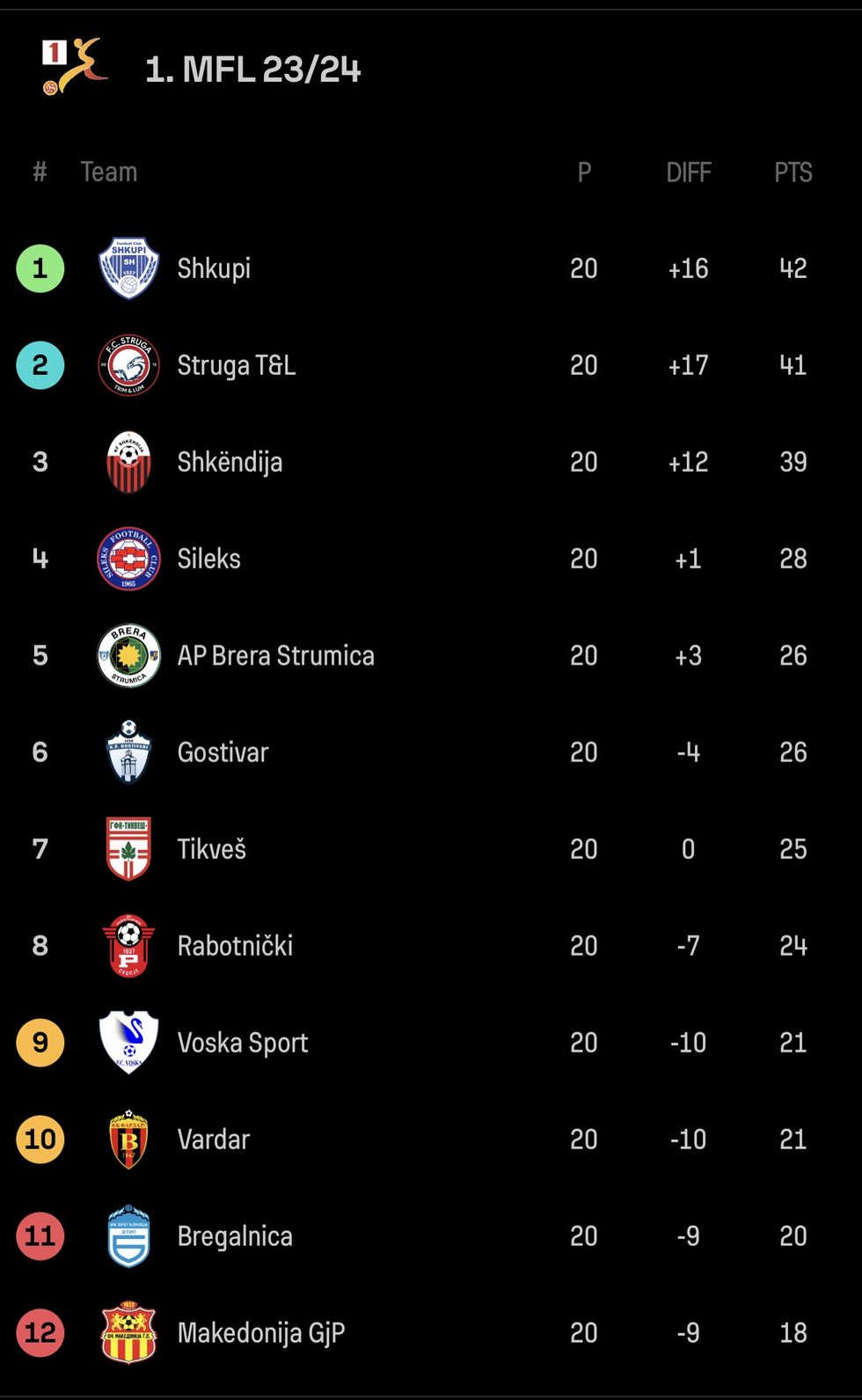Tap the Sileks football club logo

tap(128, 559)
